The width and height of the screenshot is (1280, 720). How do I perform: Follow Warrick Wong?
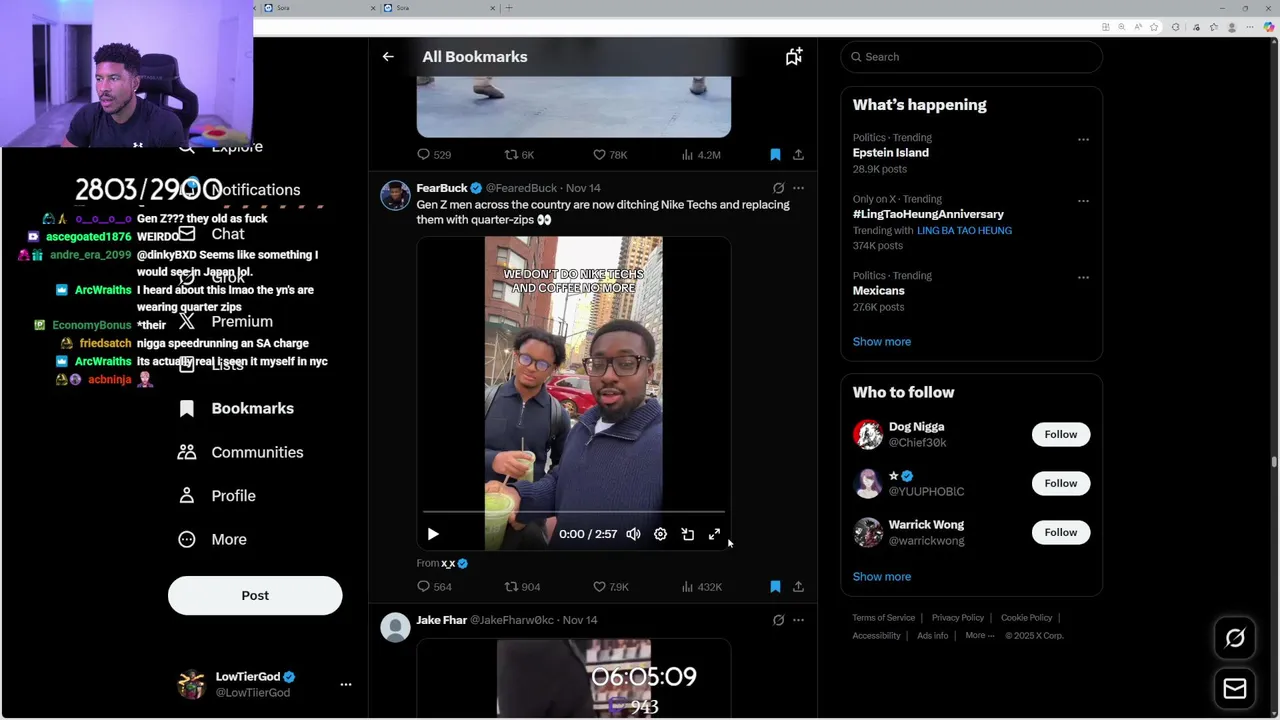(x=1061, y=533)
